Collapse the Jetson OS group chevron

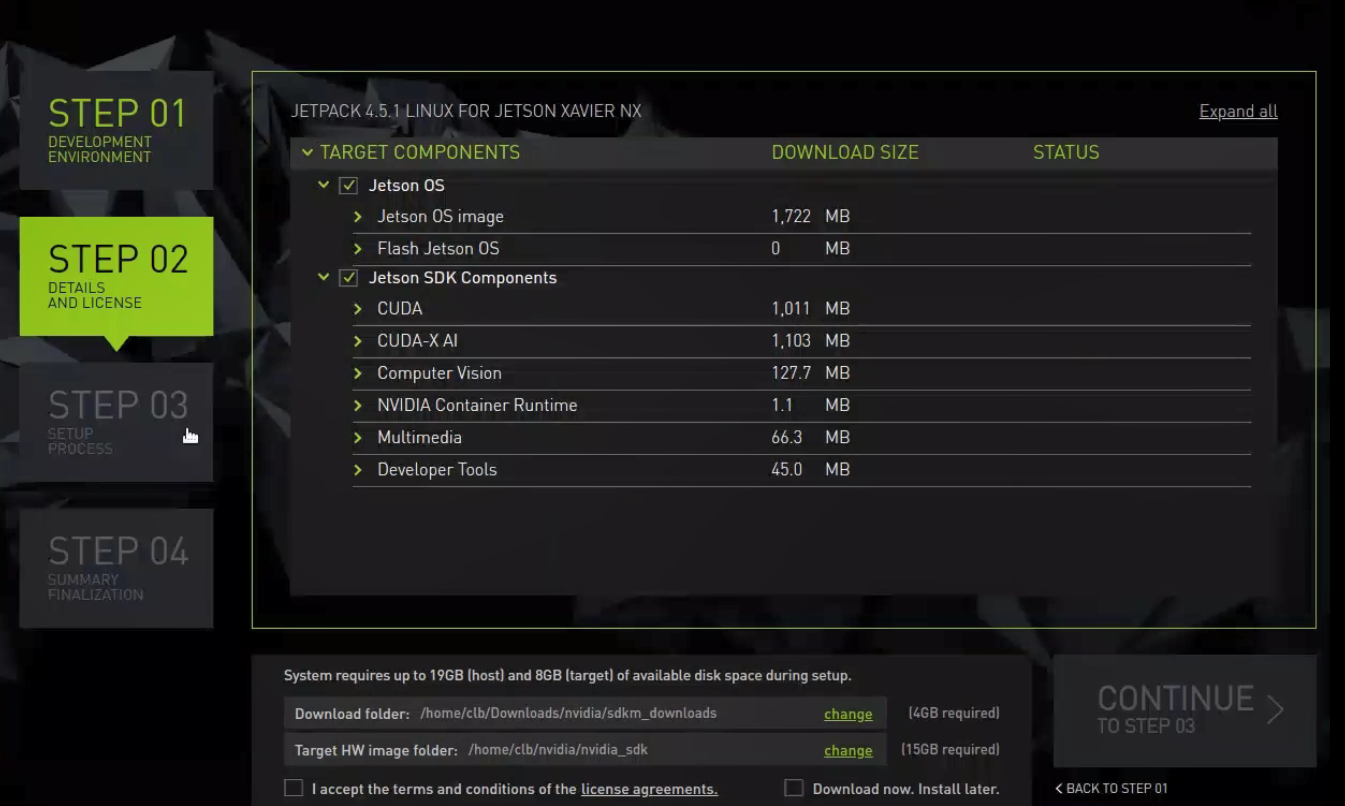coord(323,185)
